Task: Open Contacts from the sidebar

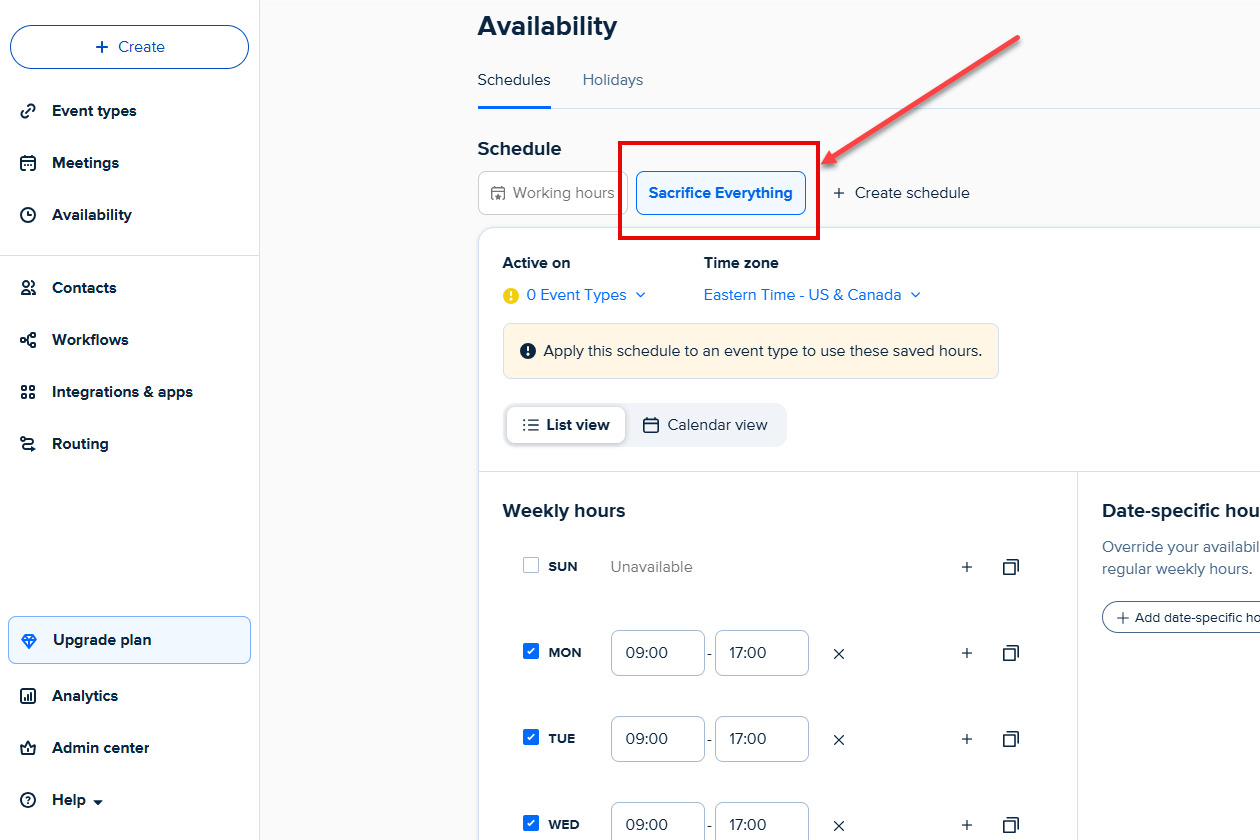Action: tap(84, 287)
